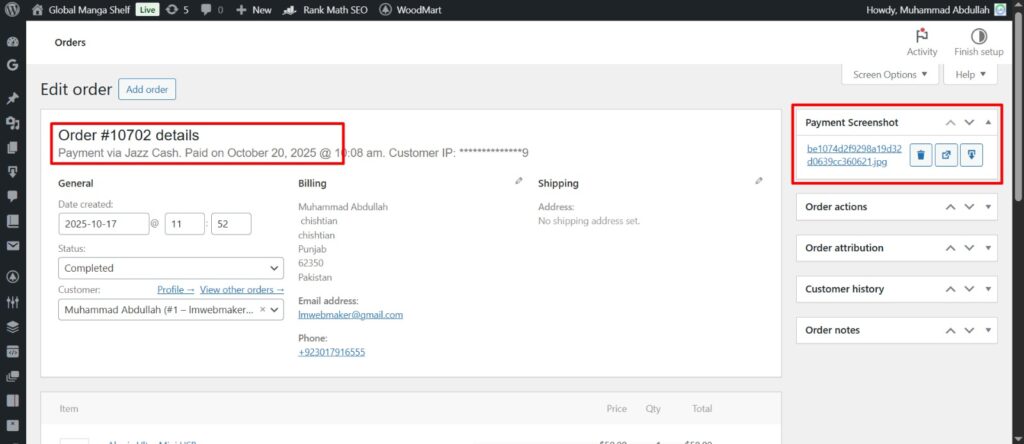The height and width of the screenshot is (444, 1024).
Task: Click the date created field 2025-10-17
Action: click(103, 224)
